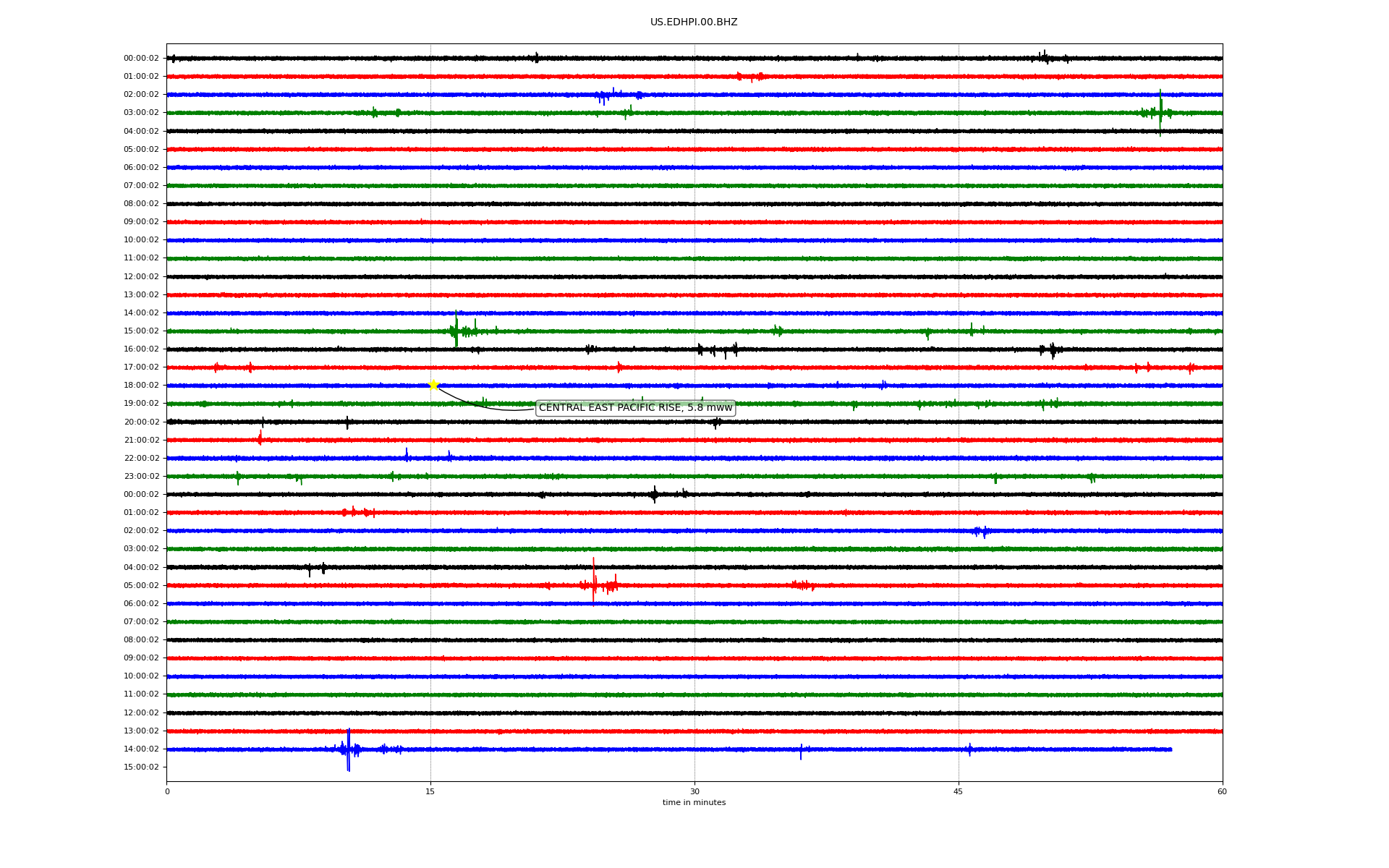1389x868 pixels.
Task: Click the 17:00:02 time label
Action: coord(141,367)
